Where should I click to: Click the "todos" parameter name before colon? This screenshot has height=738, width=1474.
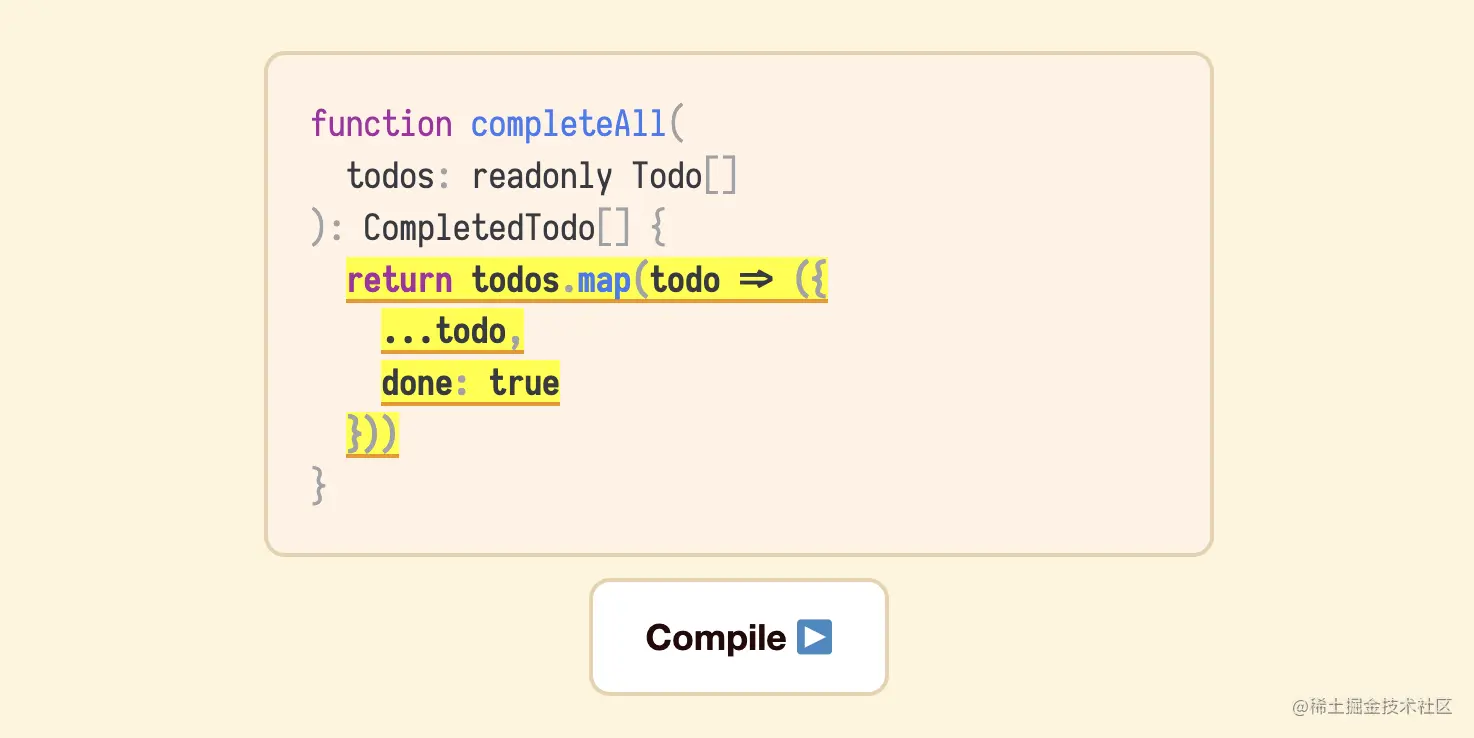390,177
